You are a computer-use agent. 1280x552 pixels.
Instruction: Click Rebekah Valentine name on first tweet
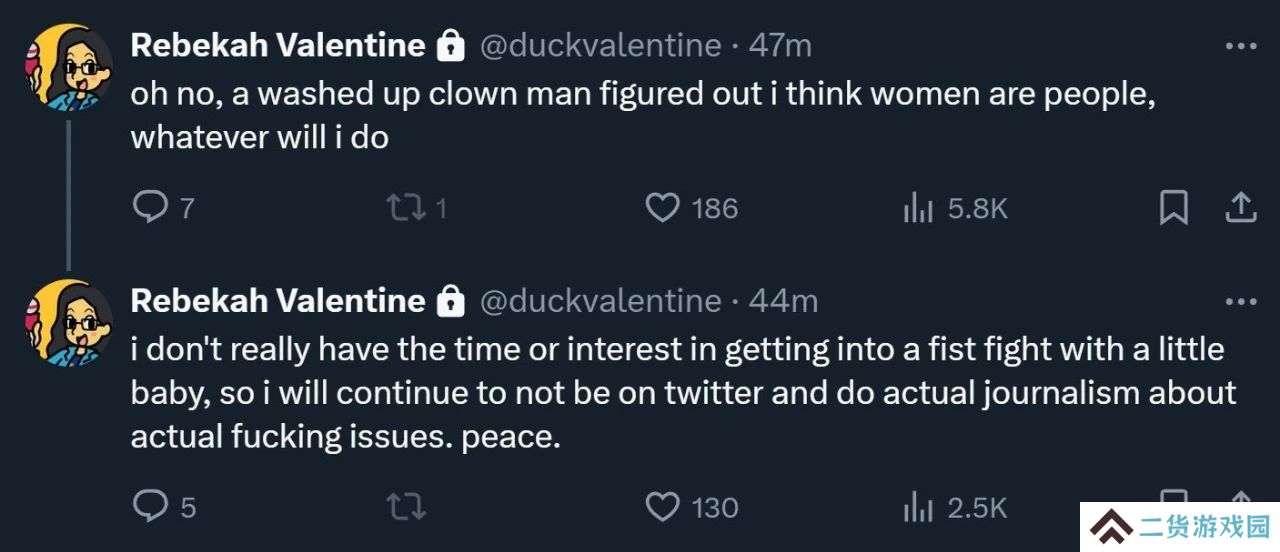pos(278,45)
